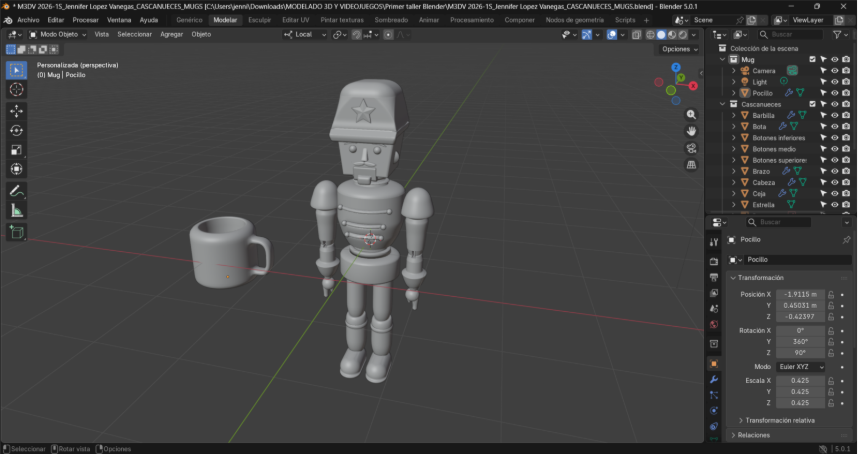Click the 3D Cursor tool

16,90
